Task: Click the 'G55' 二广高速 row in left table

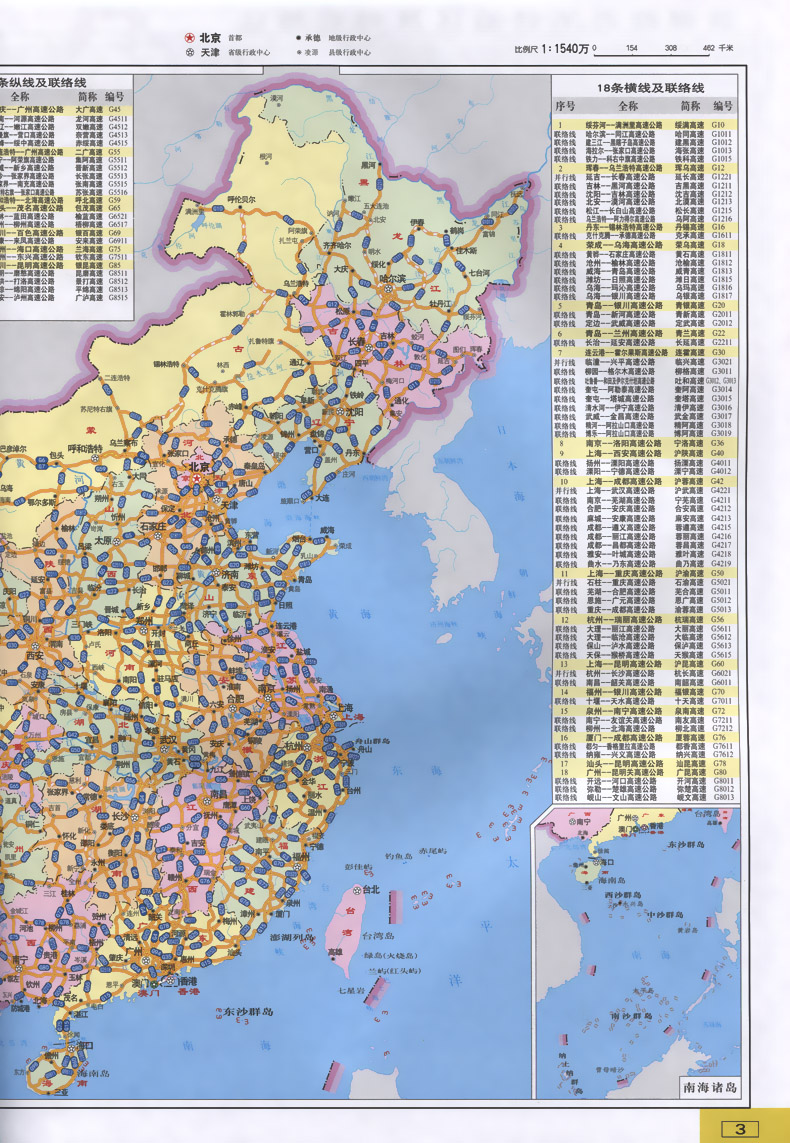Action: click(66, 152)
